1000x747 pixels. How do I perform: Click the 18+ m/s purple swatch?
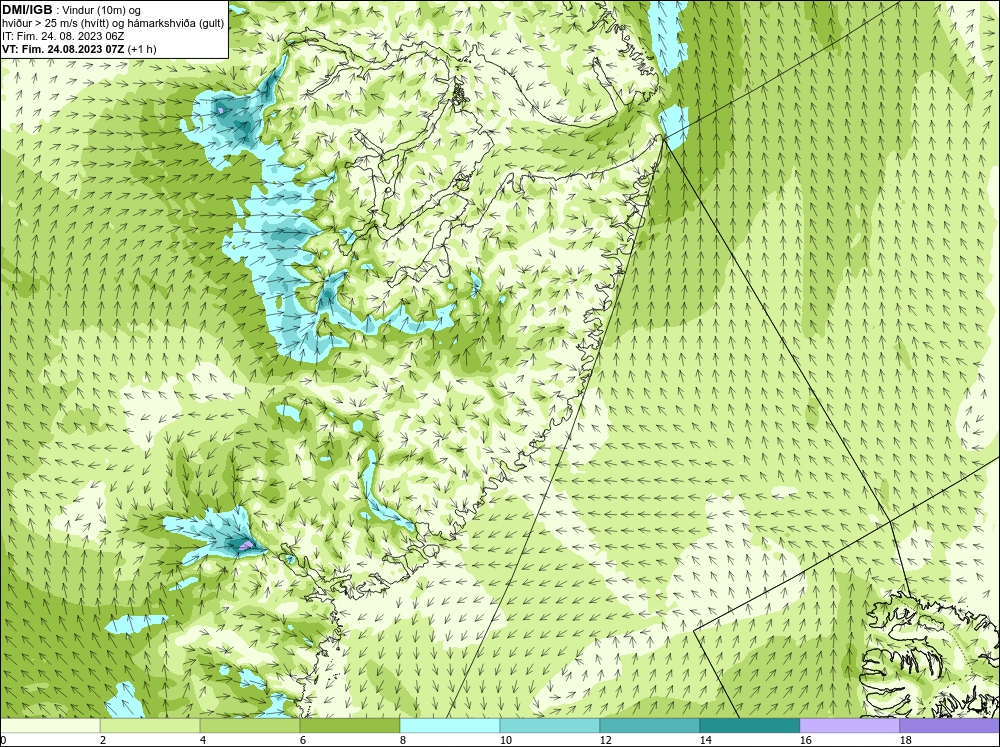click(950, 725)
